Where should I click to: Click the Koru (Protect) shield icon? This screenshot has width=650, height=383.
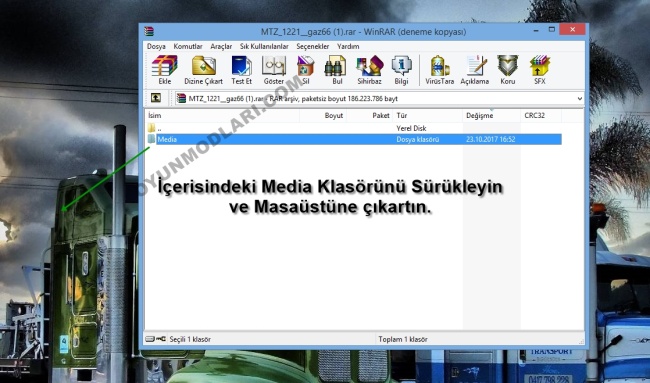508,70
